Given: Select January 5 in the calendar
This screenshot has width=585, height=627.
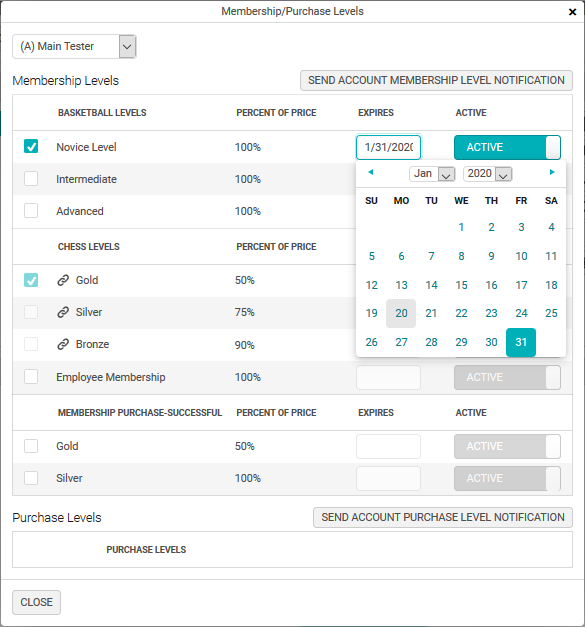Looking at the screenshot, I should 371,256.
